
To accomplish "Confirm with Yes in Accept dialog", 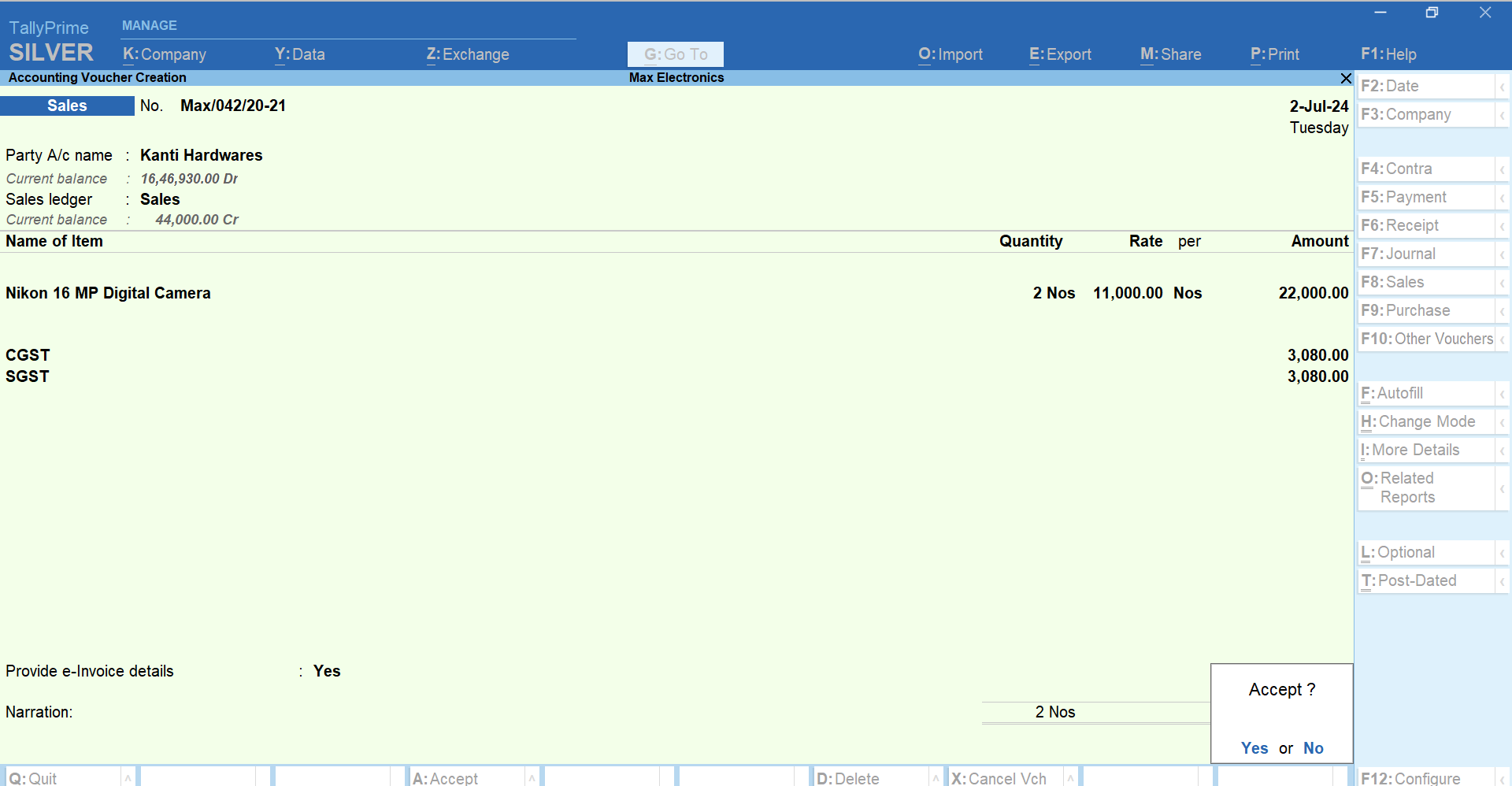I will [1254, 748].
